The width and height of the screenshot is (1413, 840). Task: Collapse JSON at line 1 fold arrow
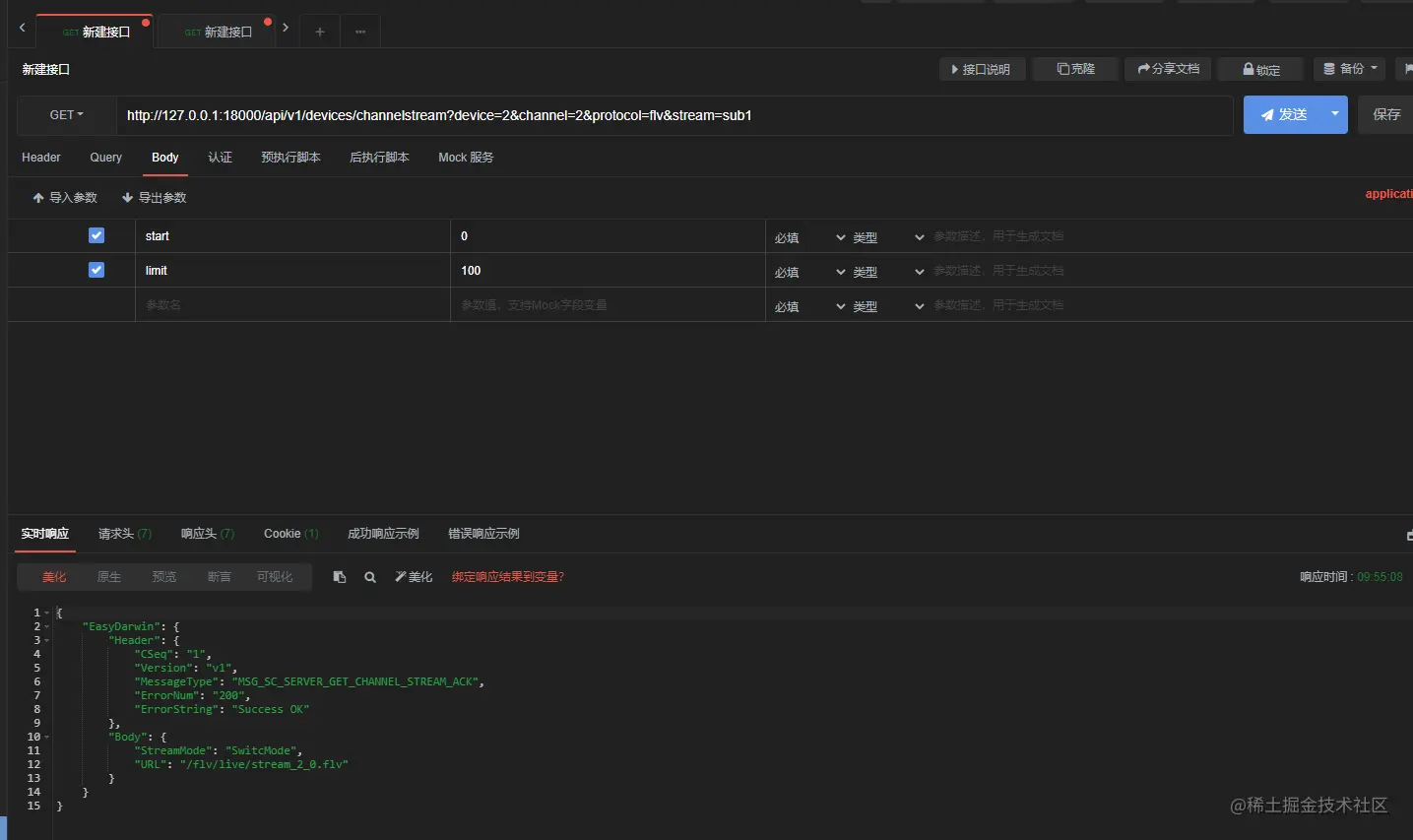[x=46, y=614]
